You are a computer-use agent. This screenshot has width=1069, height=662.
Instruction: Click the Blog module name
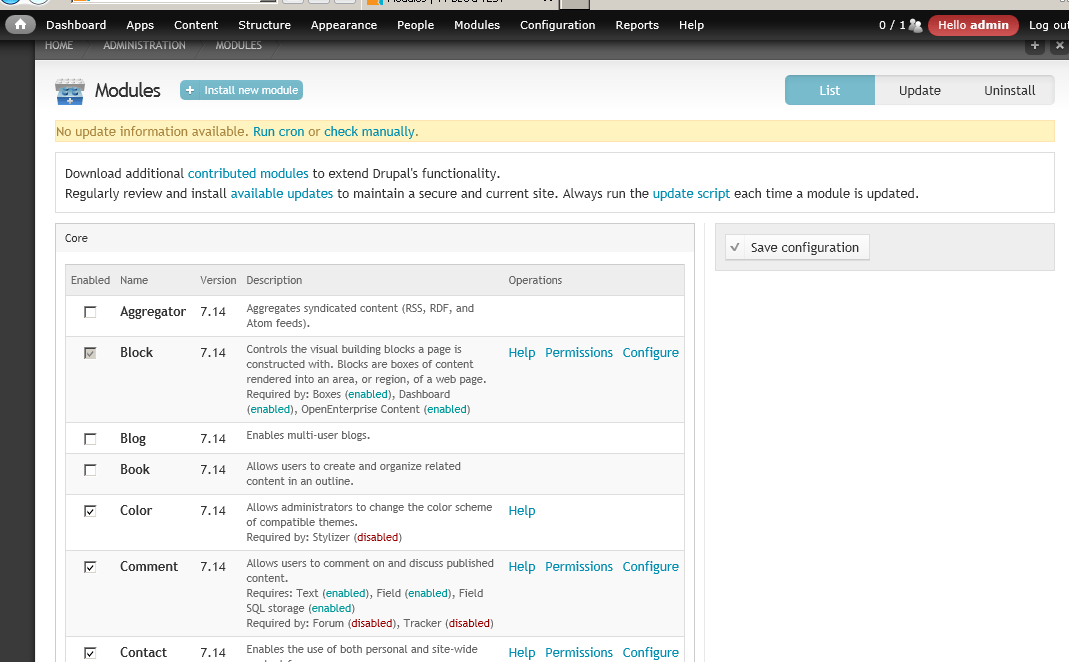point(133,438)
